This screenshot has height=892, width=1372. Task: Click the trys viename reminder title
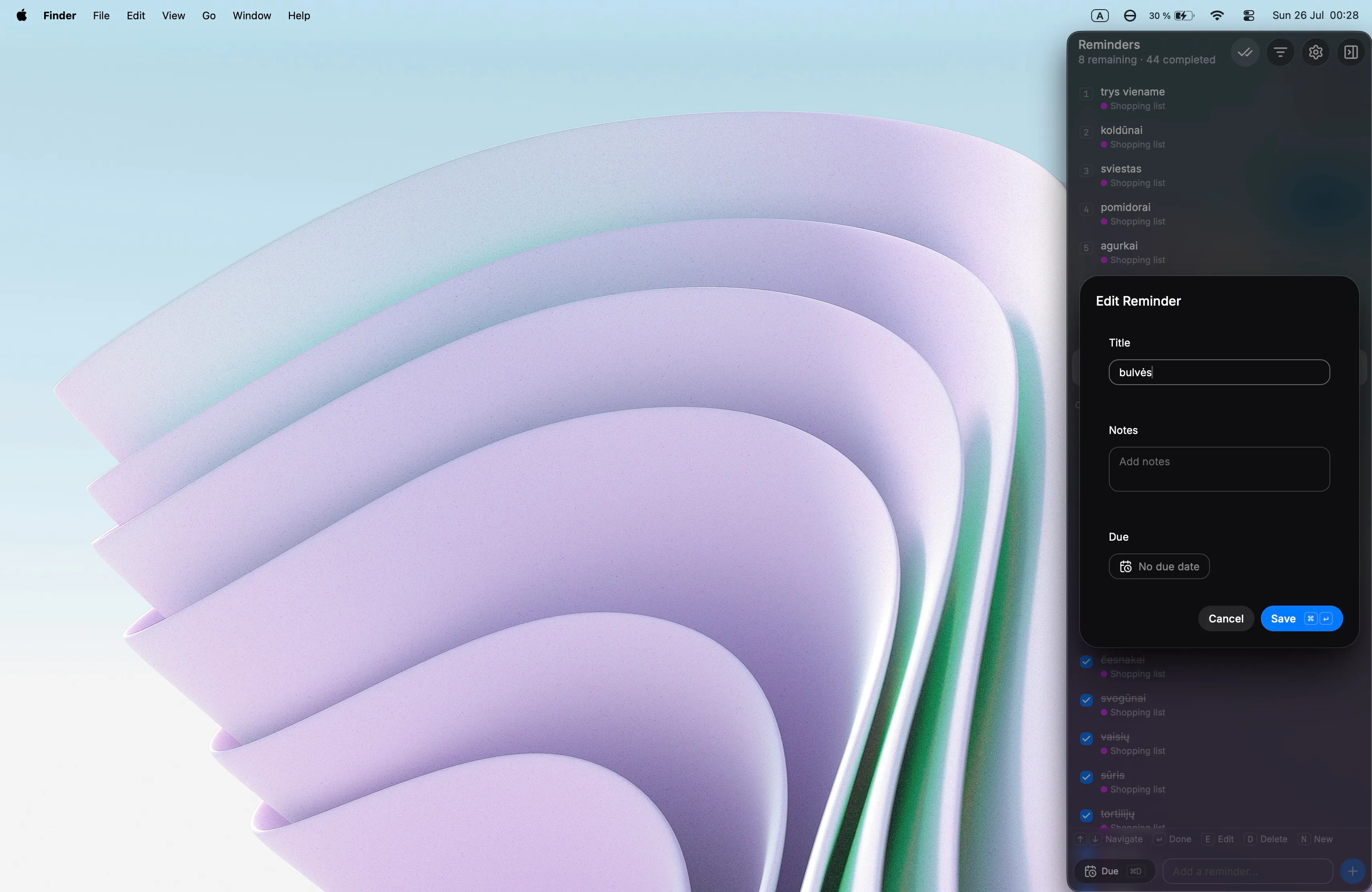(x=1132, y=91)
